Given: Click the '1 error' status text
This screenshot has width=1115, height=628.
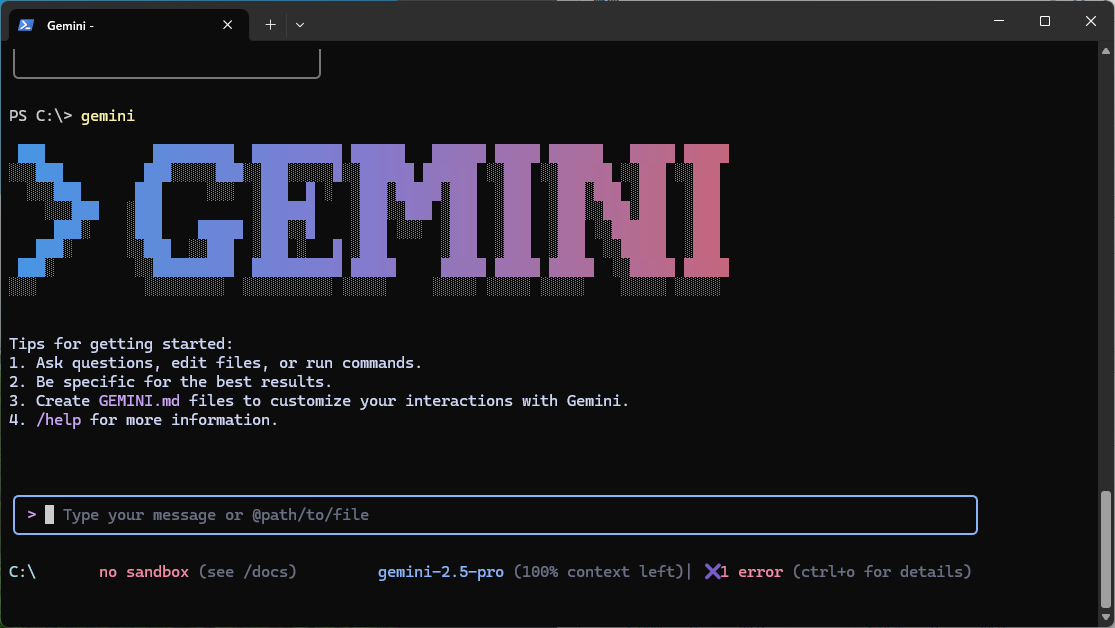Looking at the screenshot, I should pos(752,572).
